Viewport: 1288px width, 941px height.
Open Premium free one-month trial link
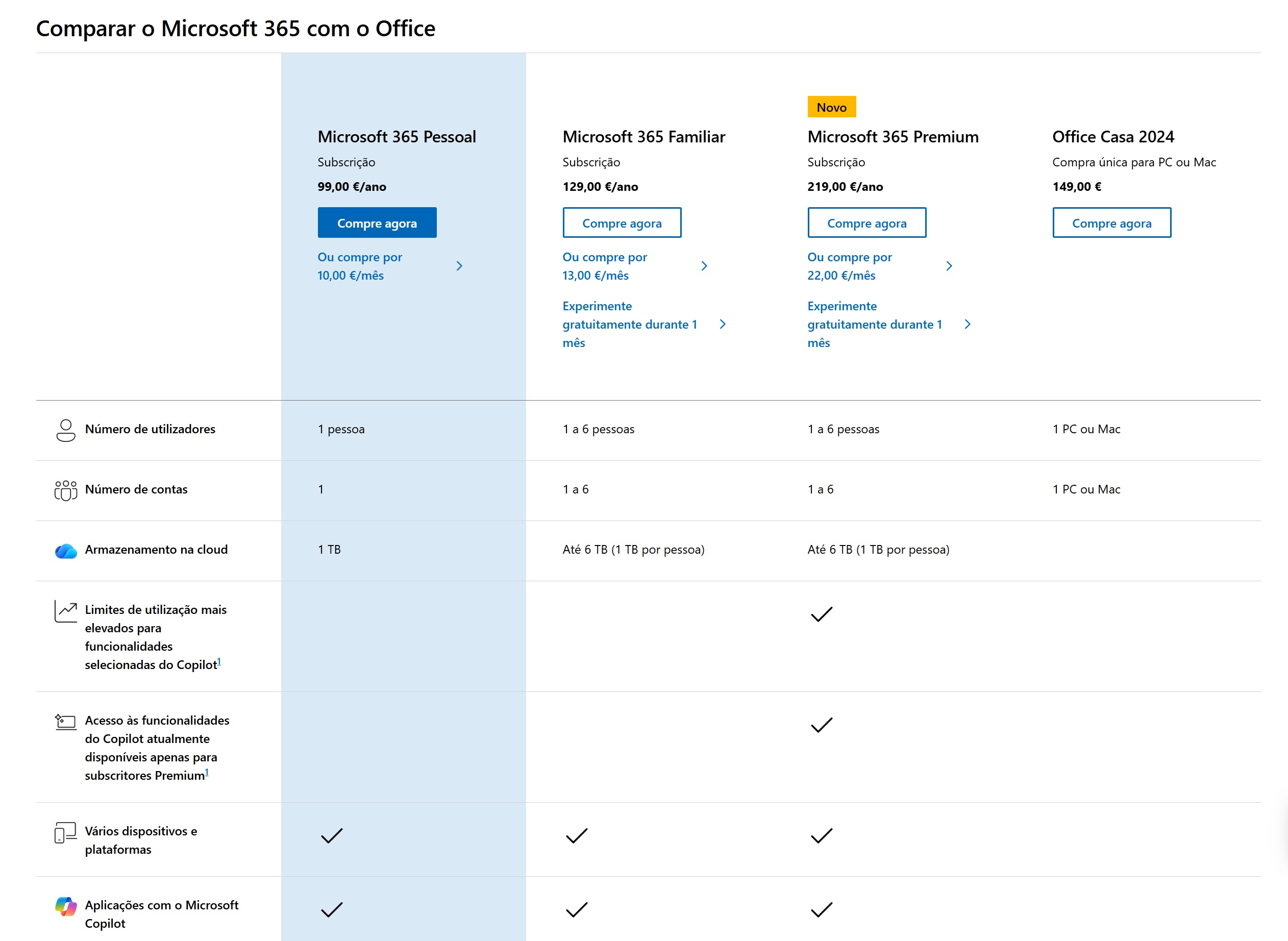pos(875,324)
